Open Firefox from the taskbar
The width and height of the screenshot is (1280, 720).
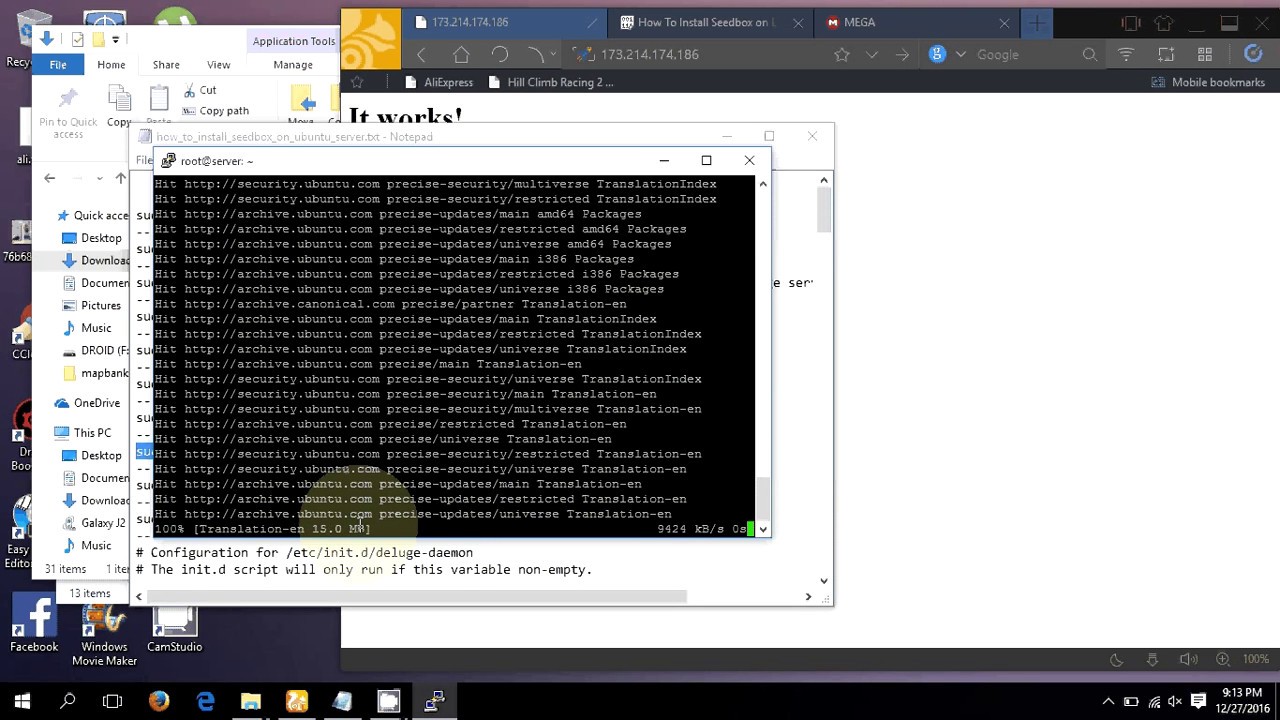(x=159, y=701)
